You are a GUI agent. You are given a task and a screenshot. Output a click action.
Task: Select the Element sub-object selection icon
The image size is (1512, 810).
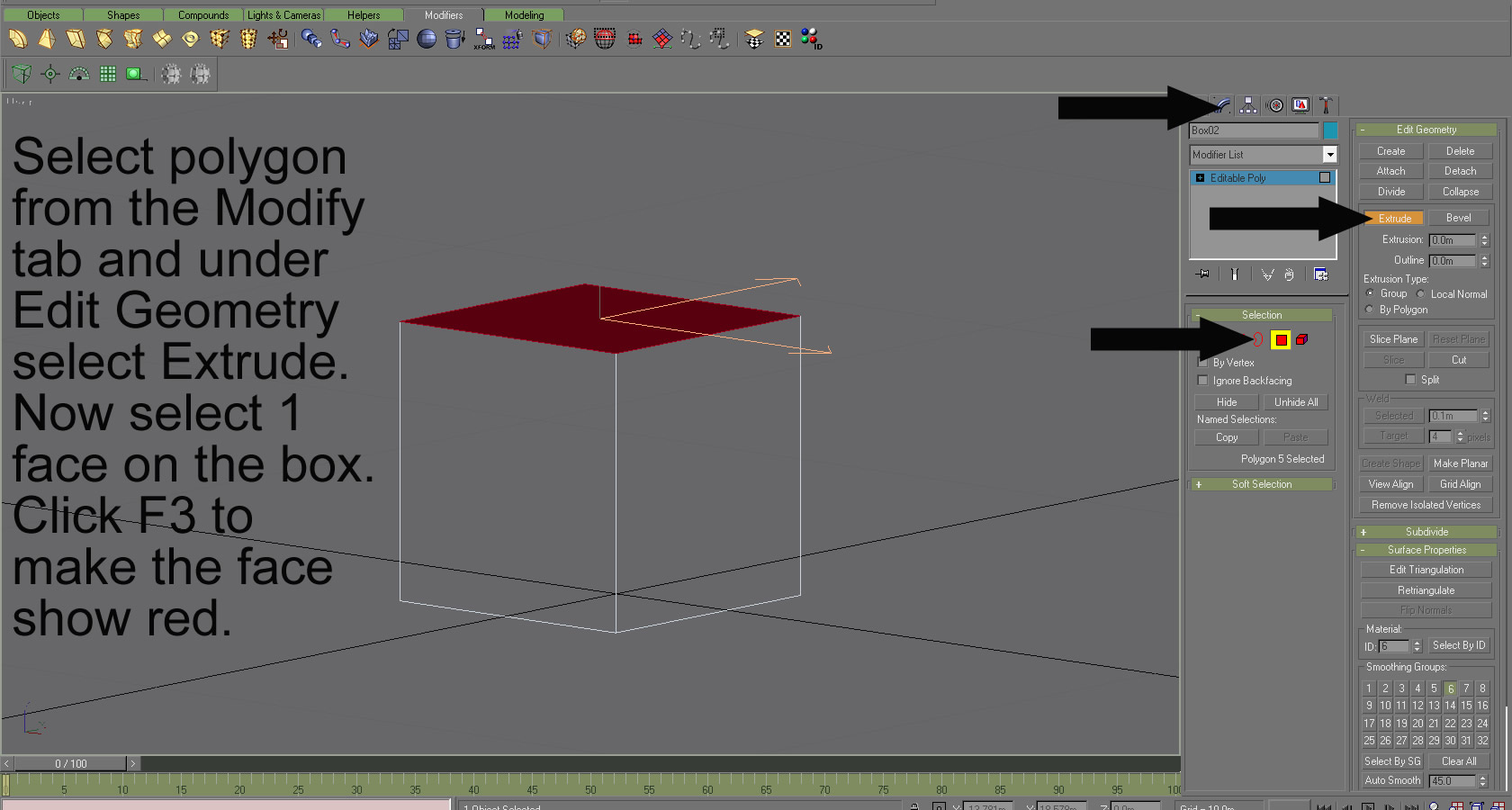tap(1301, 340)
